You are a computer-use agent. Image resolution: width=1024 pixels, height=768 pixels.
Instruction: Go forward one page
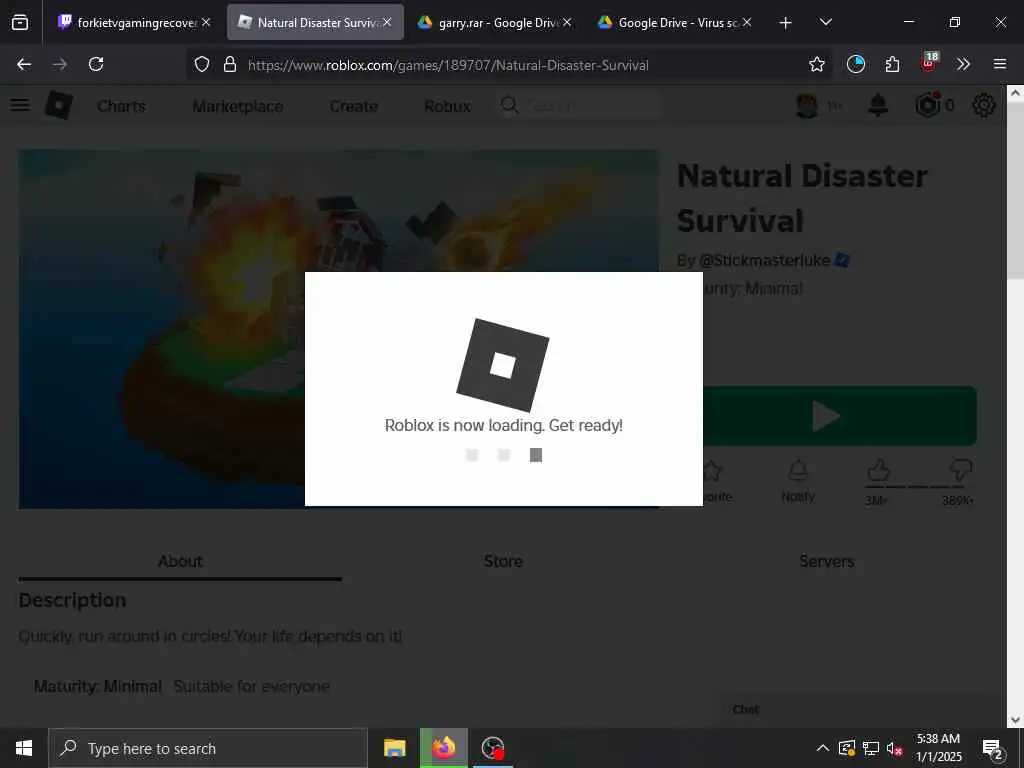[59, 64]
